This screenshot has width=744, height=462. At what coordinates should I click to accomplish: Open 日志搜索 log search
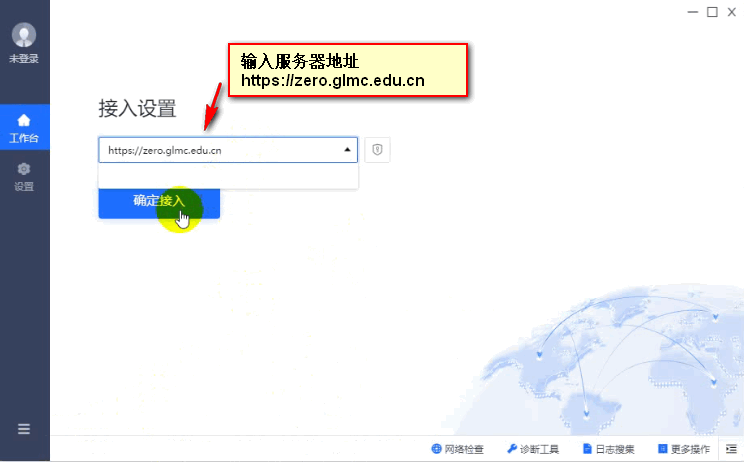pyautogui.click(x=608, y=449)
